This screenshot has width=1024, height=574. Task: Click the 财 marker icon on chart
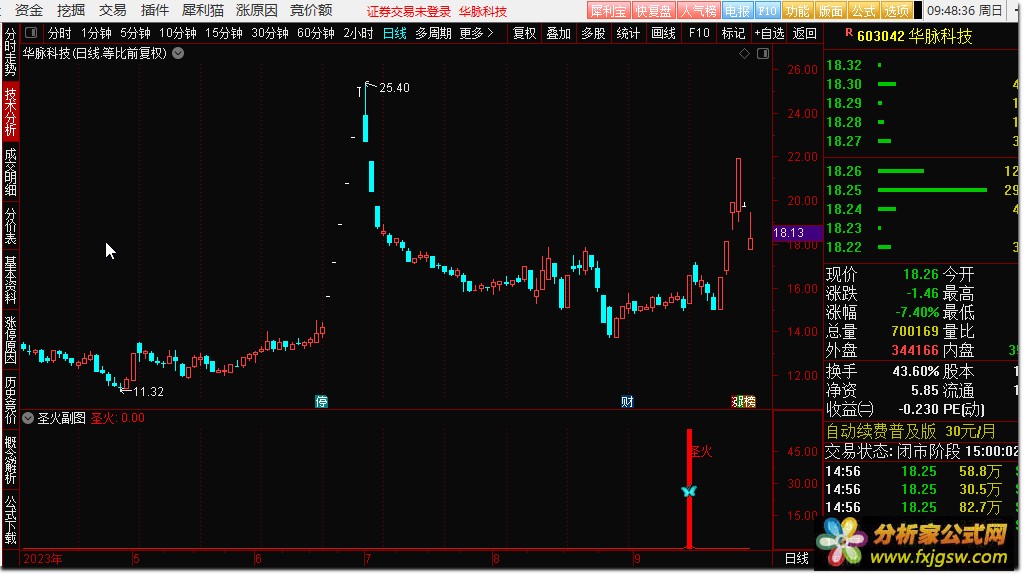[627, 402]
